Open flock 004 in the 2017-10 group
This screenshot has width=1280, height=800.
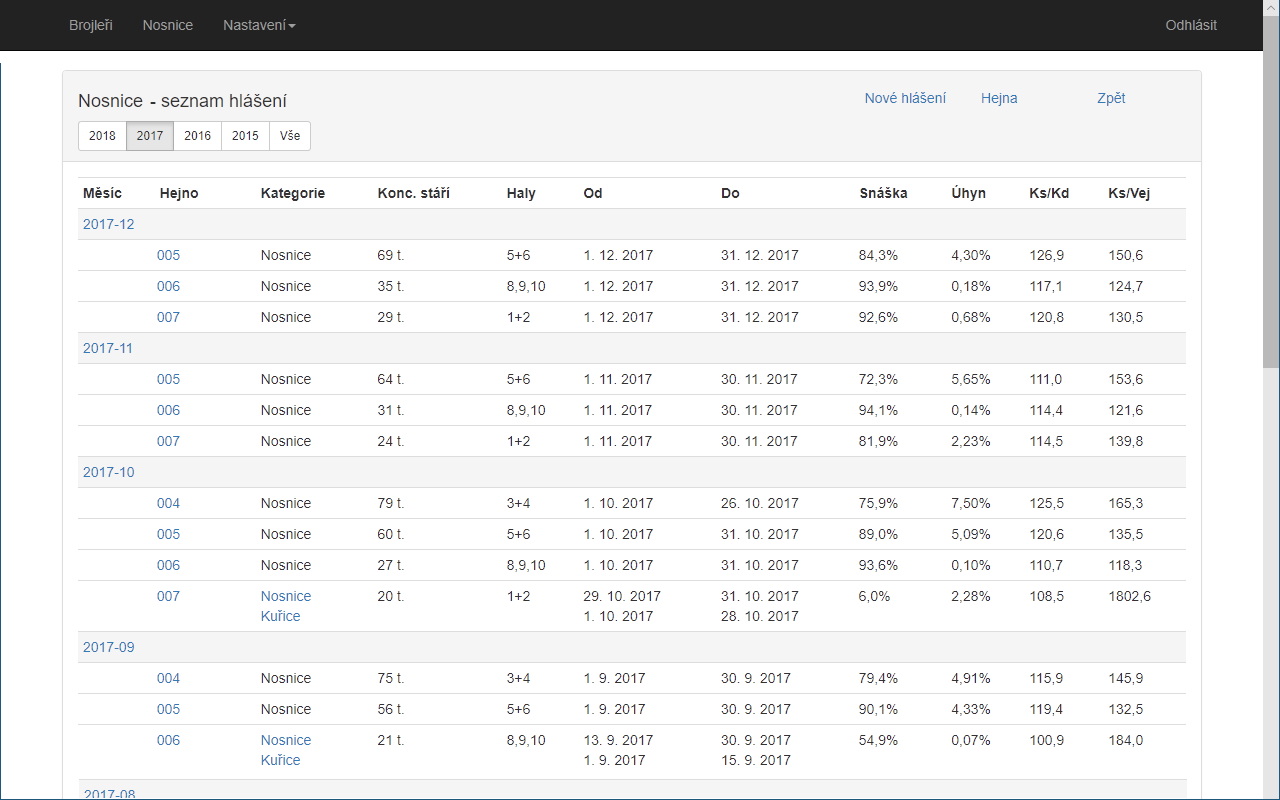pyautogui.click(x=168, y=503)
